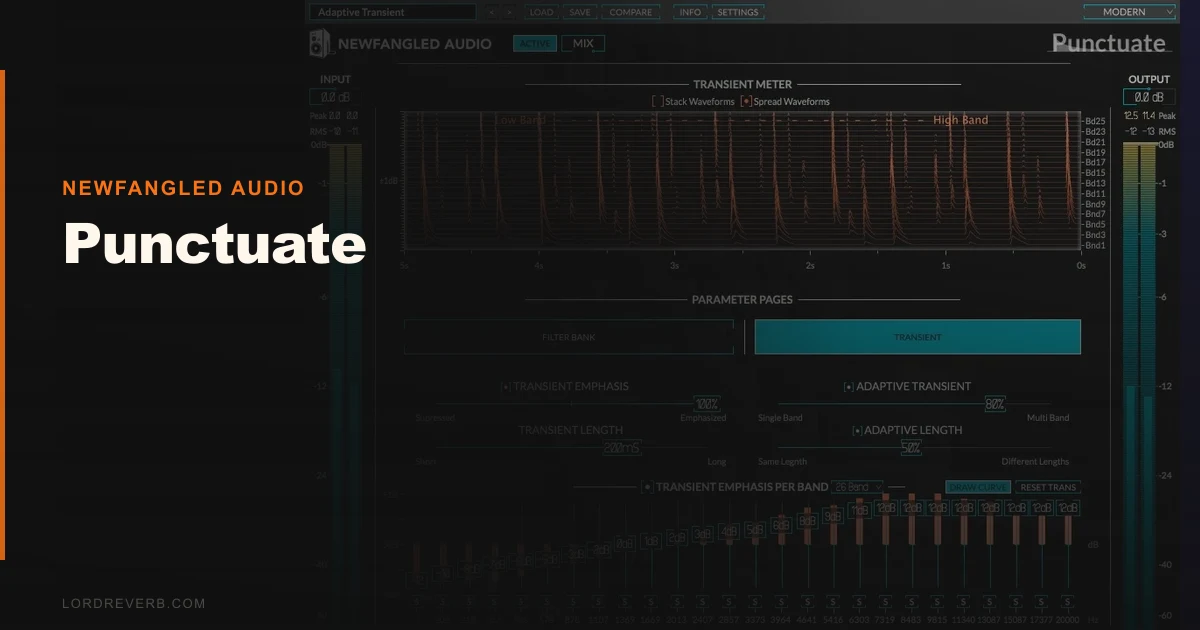Screen dimensions: 1200x630
Task: Open the Adaptive Transient preset name selector
Action: (392, 12)
